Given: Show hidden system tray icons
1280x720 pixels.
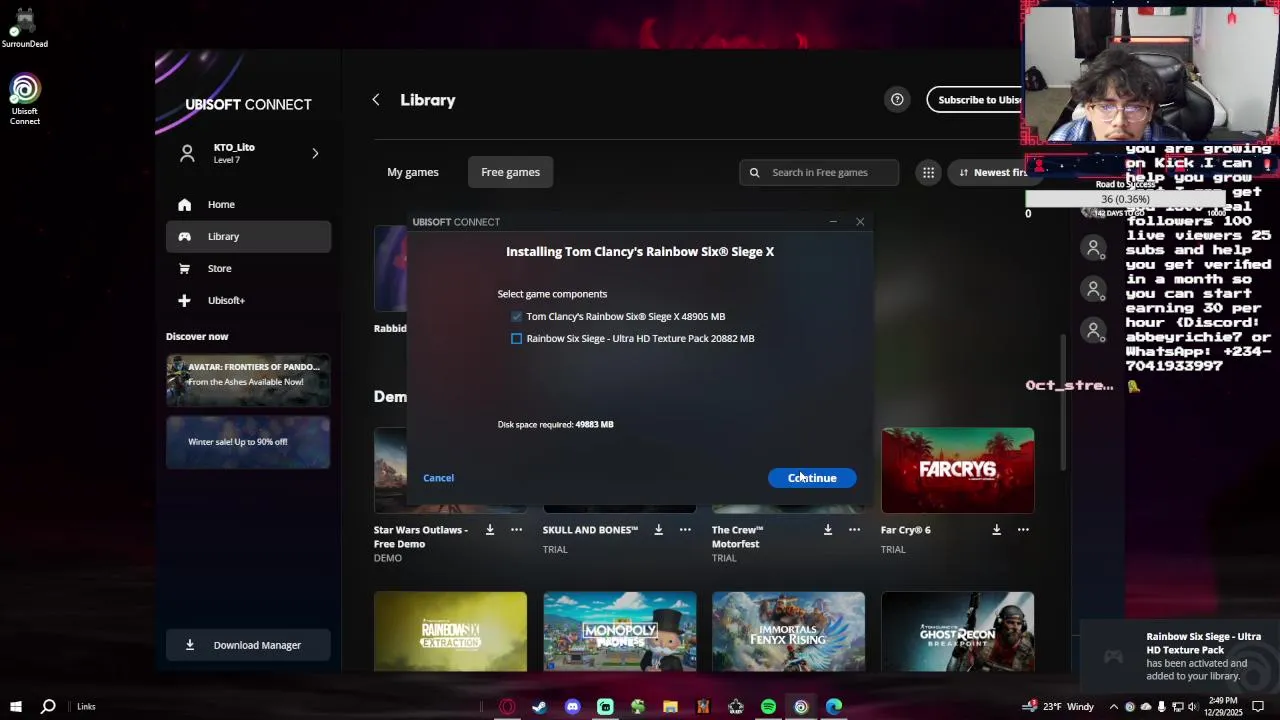Looking at the screenshot, I should (1114, 707).
